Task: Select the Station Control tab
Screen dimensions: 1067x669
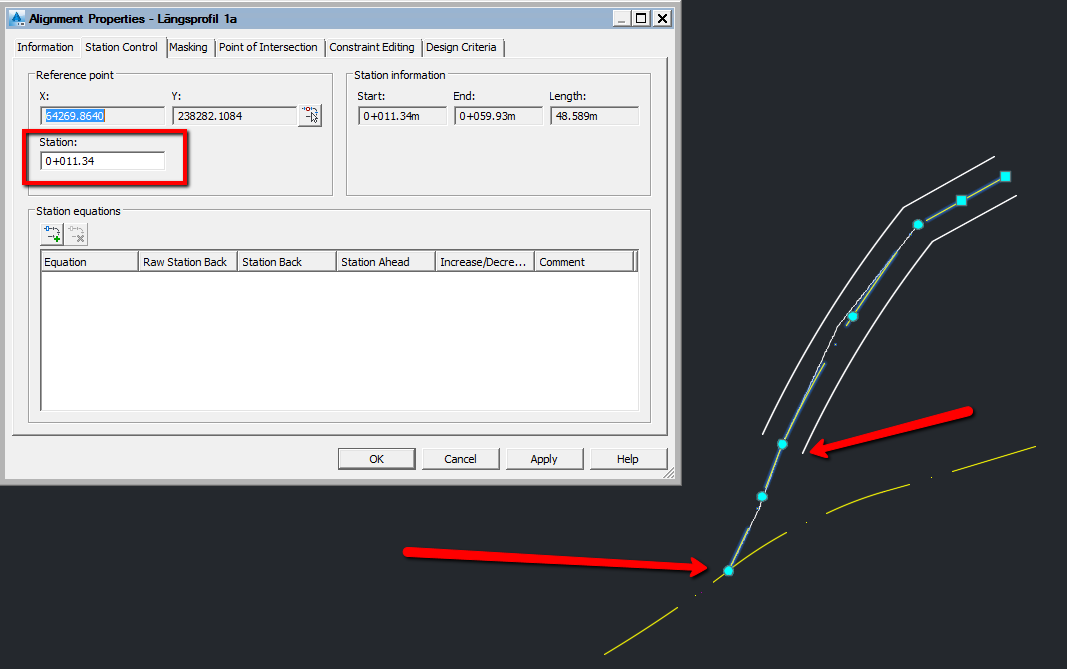Action: coord(121,47)
